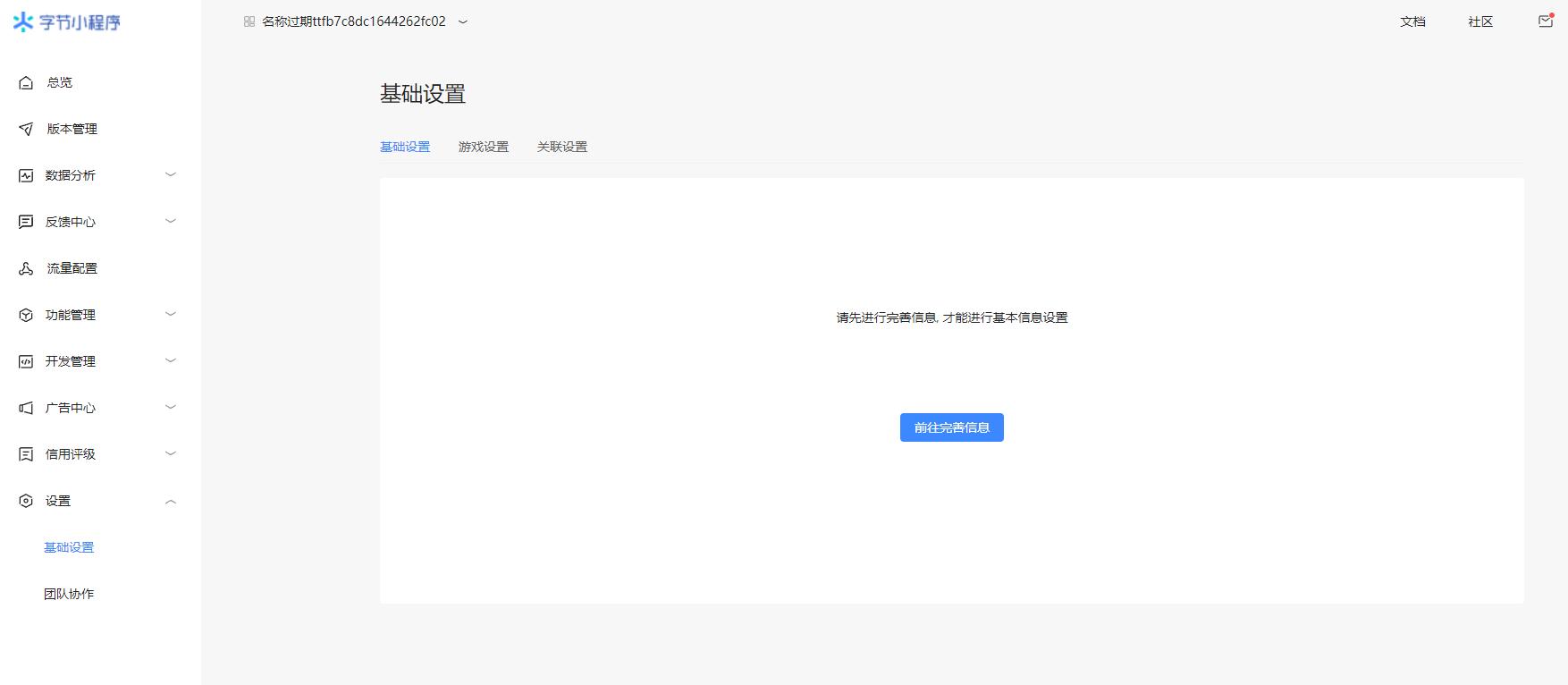Click the 版本管理 paper plane icon

[x=26, y=129]
